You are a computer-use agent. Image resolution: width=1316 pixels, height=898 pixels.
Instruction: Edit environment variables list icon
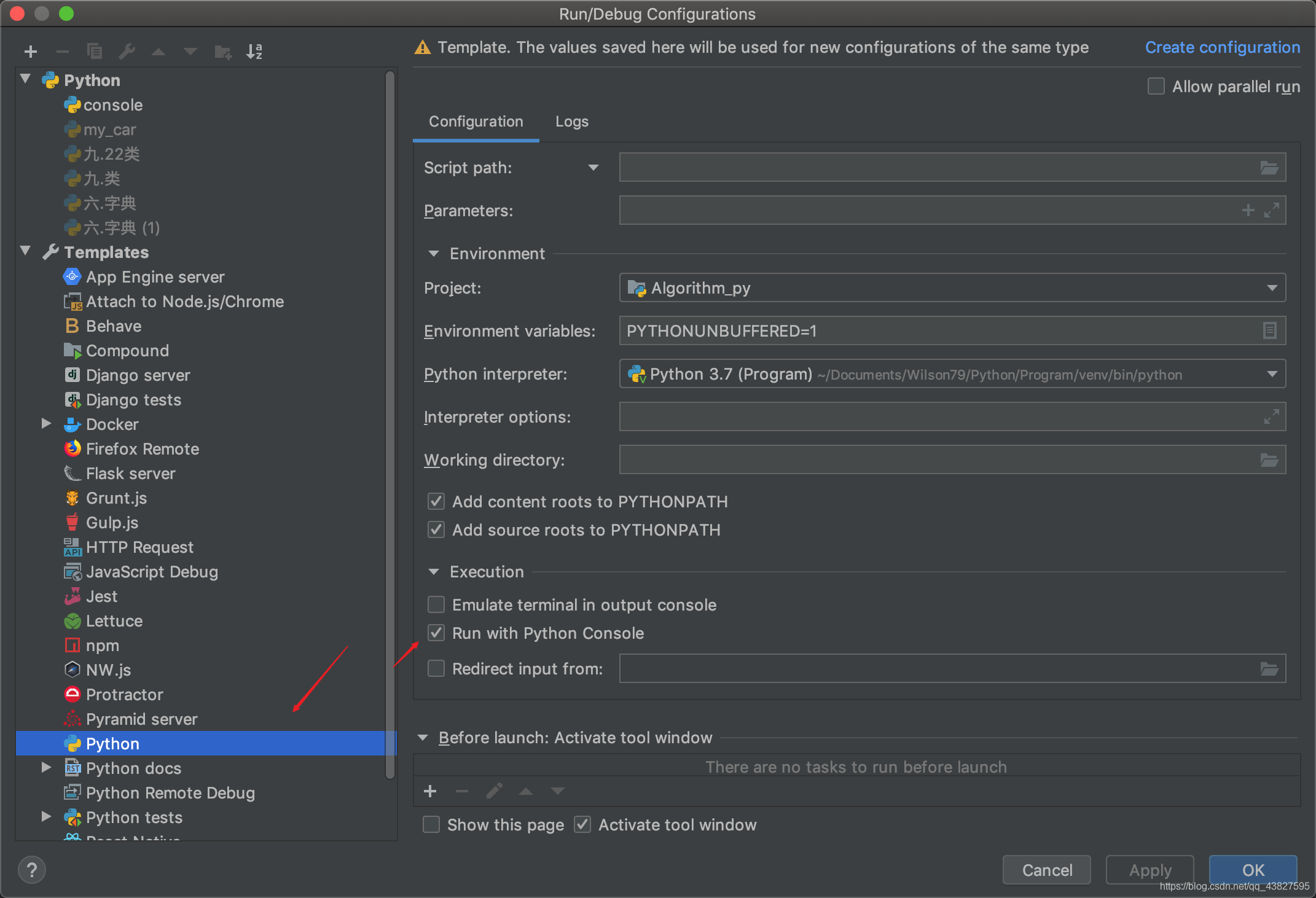(1270, 331)
